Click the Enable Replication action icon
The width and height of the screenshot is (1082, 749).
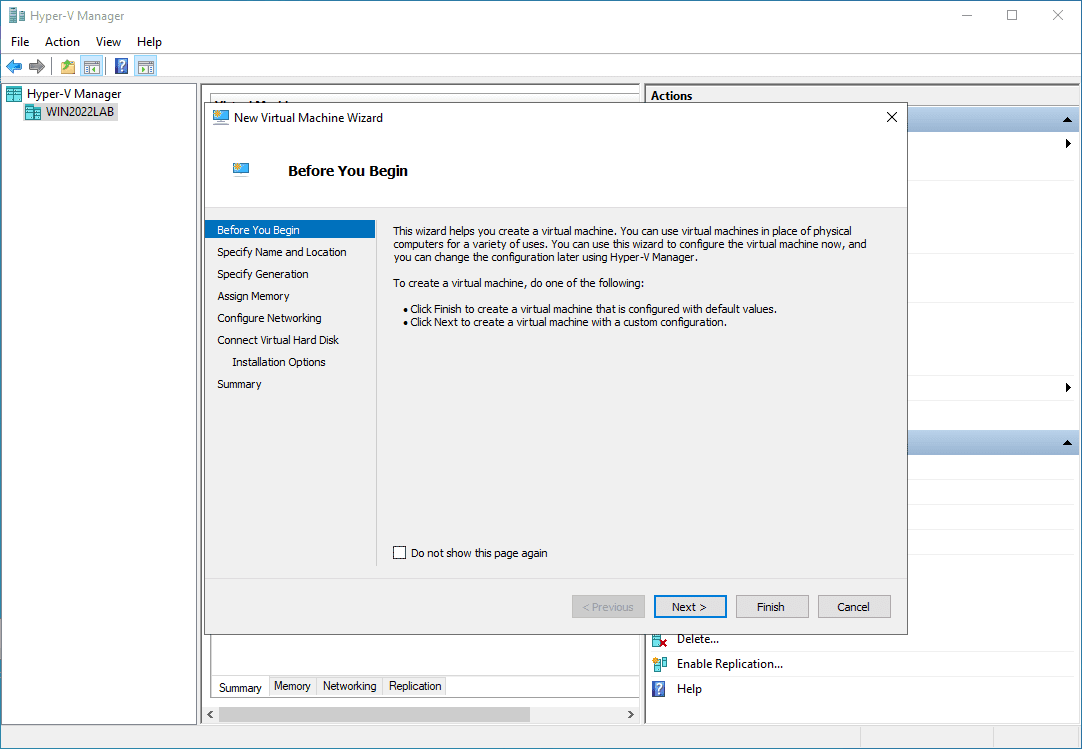660,664
